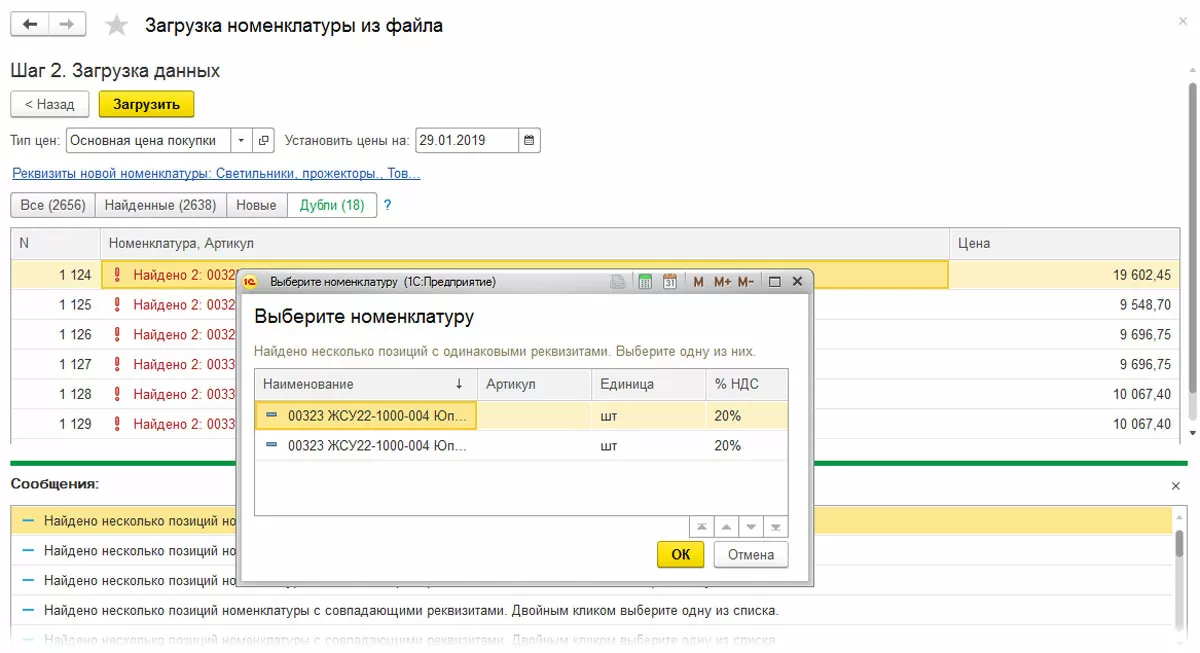This screenshot has width=1200, height=653.
Task: Open the calculator icon in dialog titlebar
Action: (645, 282)
